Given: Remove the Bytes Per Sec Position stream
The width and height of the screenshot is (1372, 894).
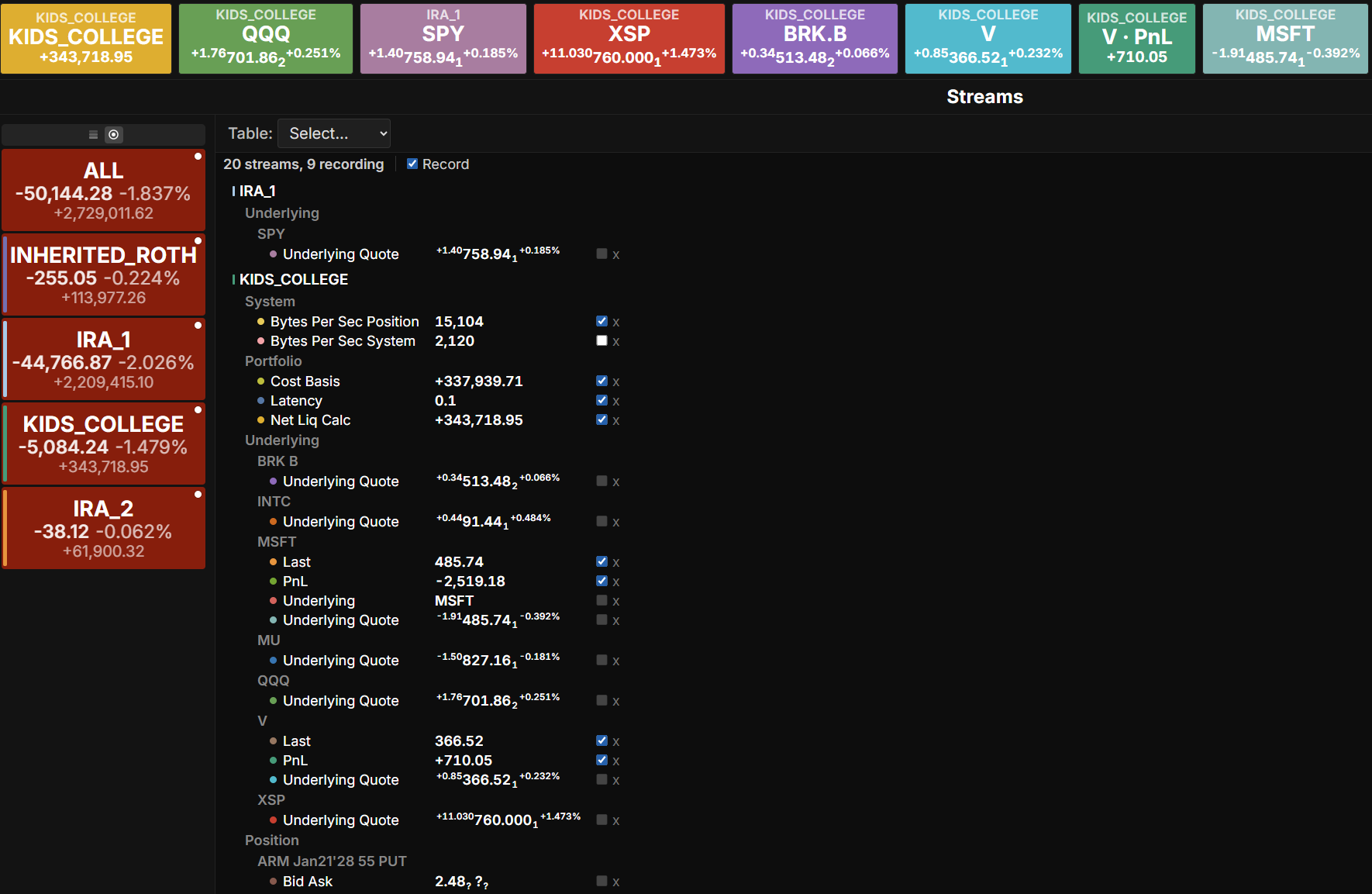Looking at the screenshot, I should point(616,323).
